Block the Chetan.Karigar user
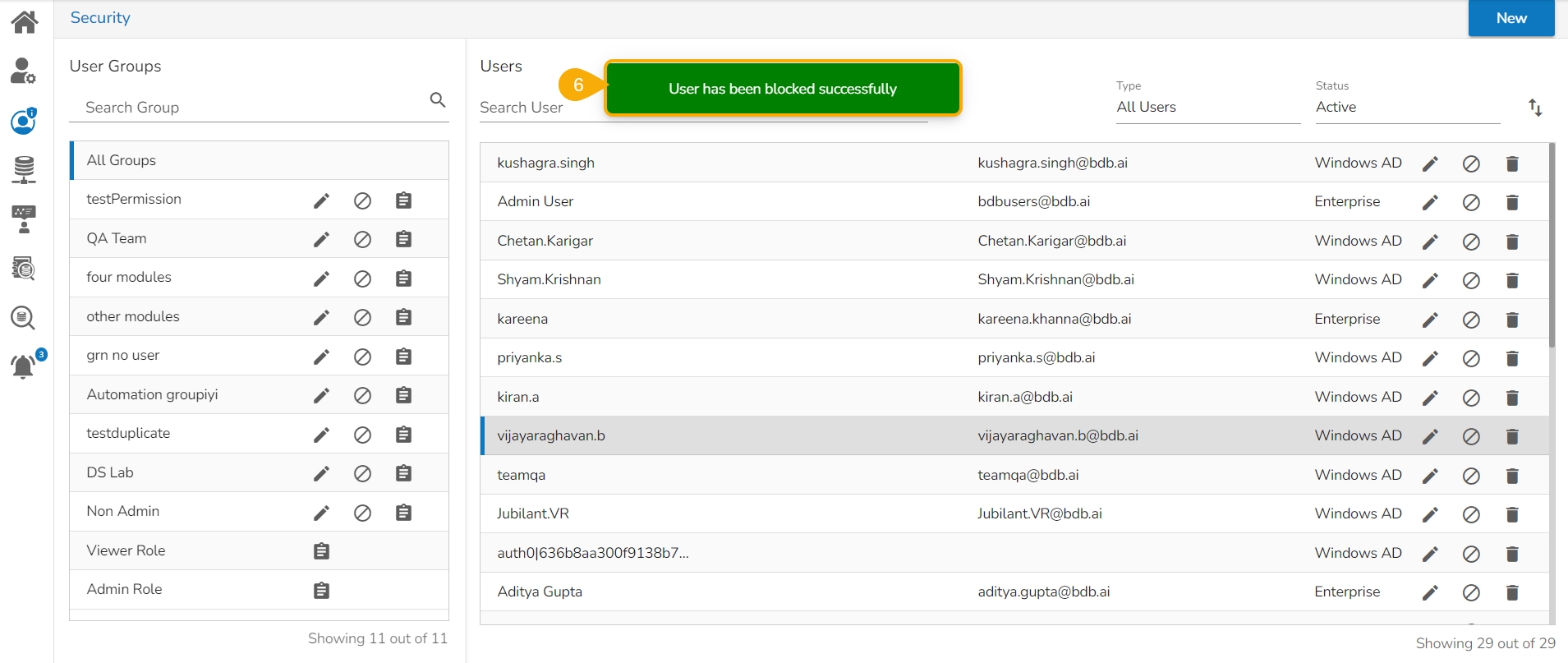This screenshot has width=1568, height=663. click(x=1471, y=242)
